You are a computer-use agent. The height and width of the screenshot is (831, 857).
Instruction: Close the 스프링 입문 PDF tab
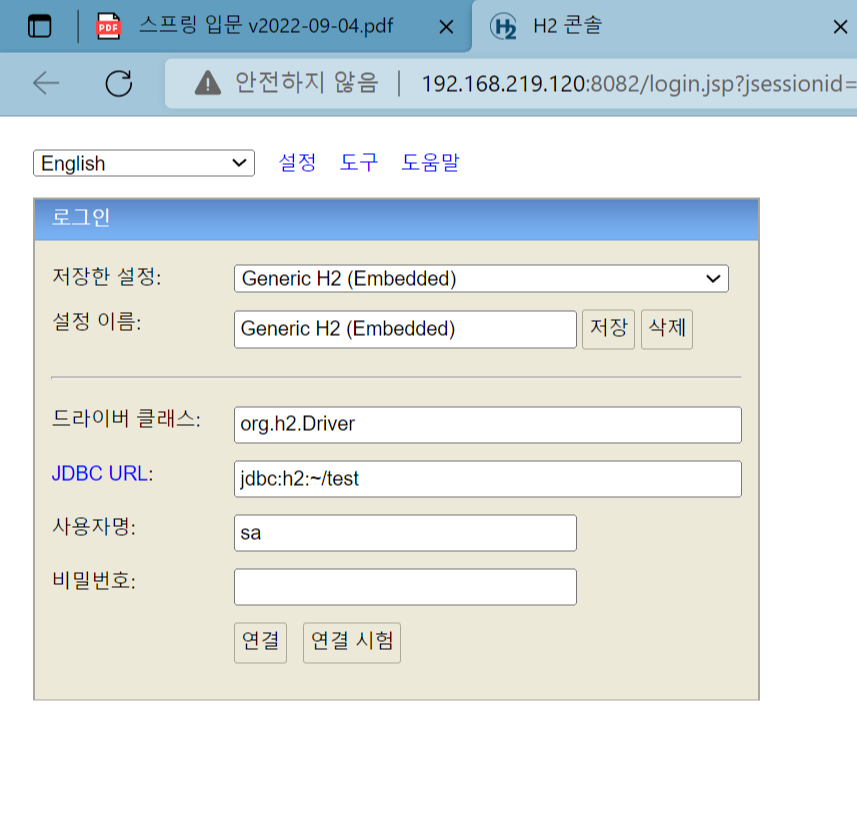446,26
